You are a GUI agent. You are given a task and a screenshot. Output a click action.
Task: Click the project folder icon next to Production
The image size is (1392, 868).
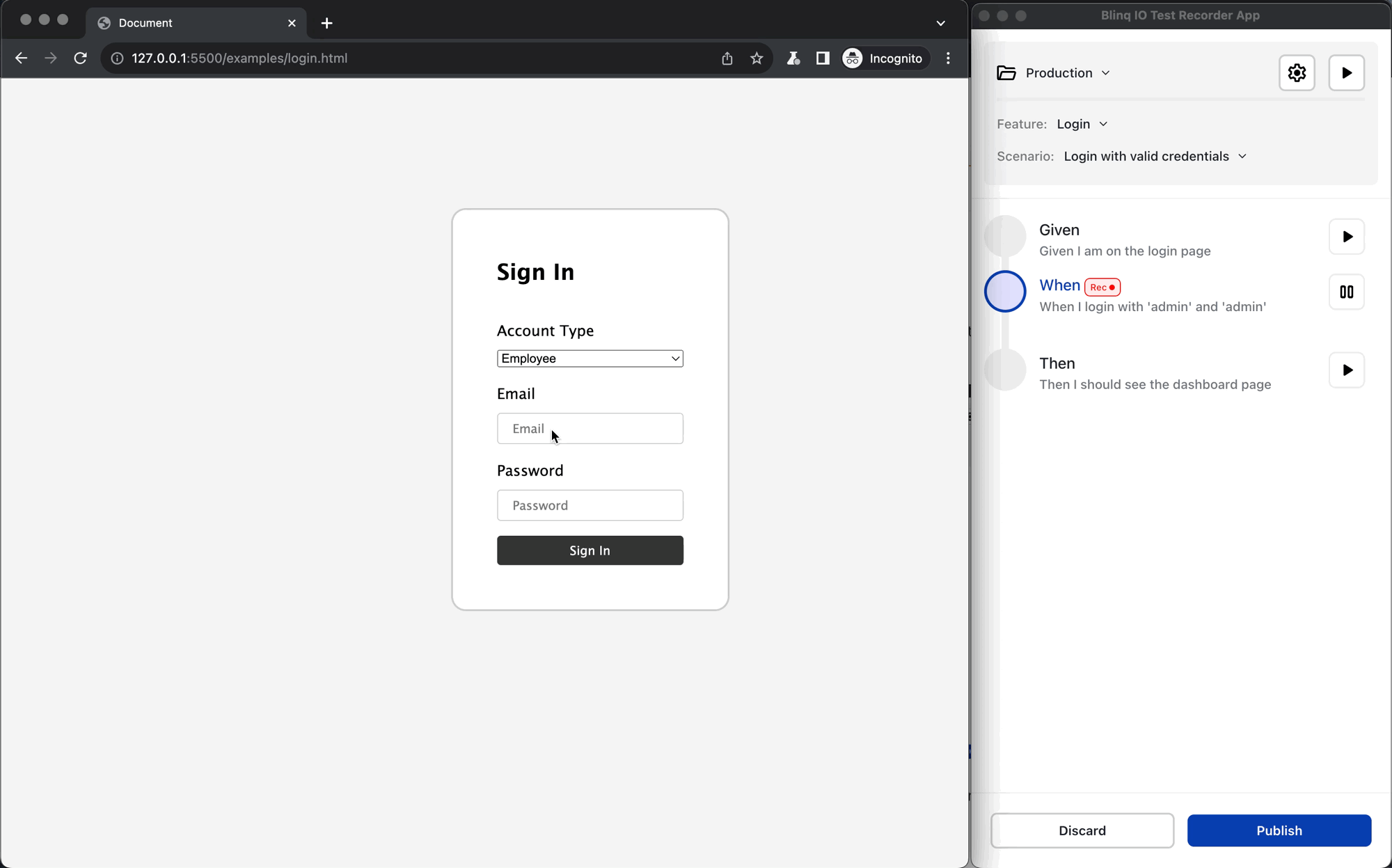(1006, 72)
